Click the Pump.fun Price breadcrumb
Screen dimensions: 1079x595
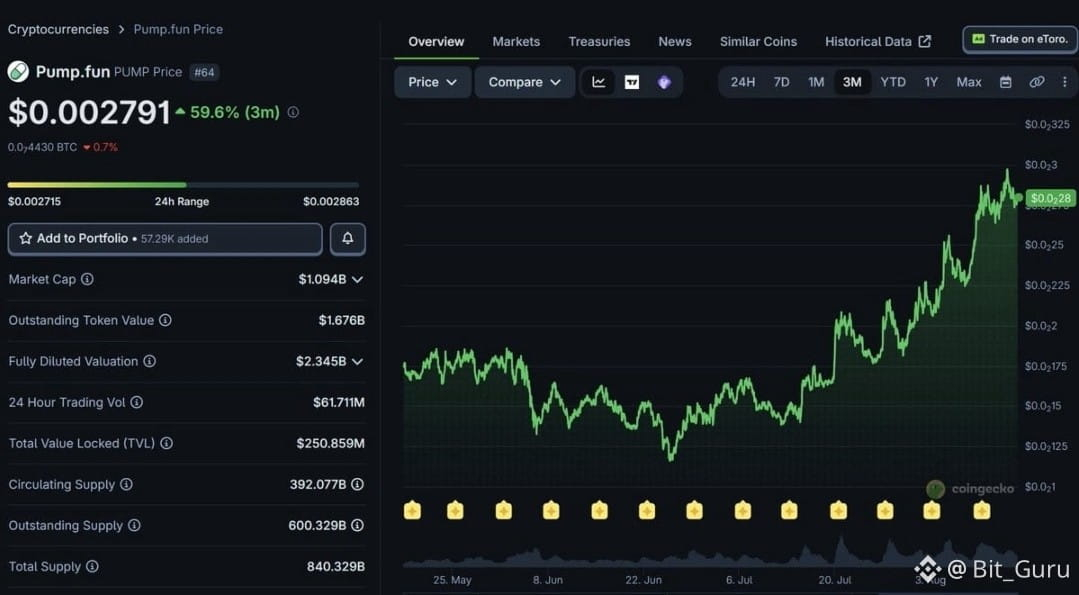[x=178, y=30]
